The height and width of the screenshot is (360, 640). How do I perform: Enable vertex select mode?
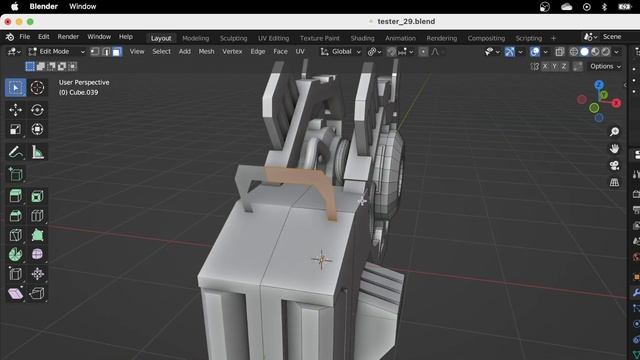95,52
